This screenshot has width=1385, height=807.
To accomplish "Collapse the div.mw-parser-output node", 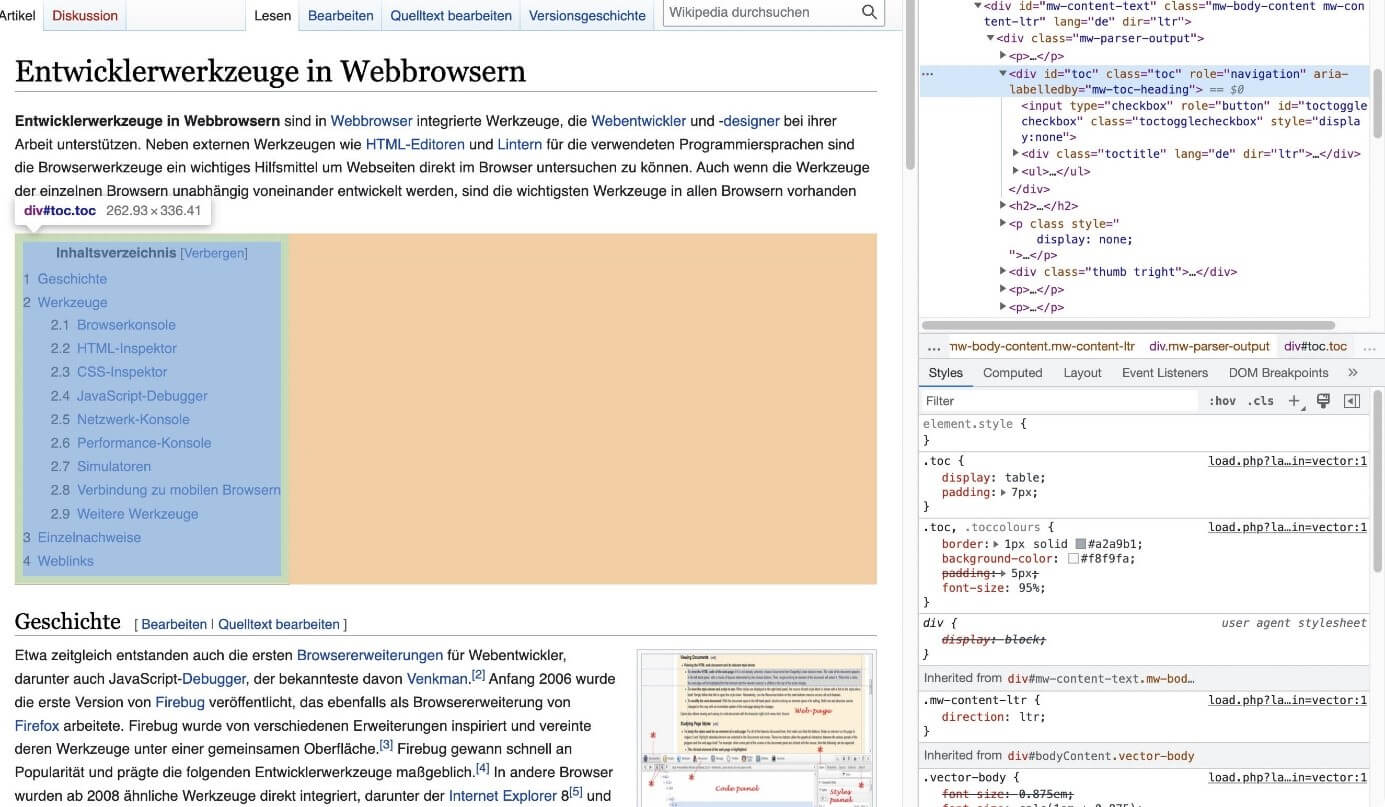I will pyautogui.click(x=990, y=39).
